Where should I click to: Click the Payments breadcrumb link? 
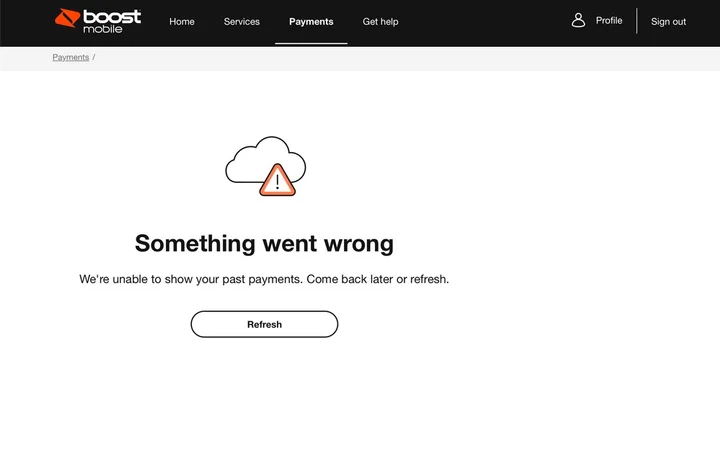coord(71,57)
